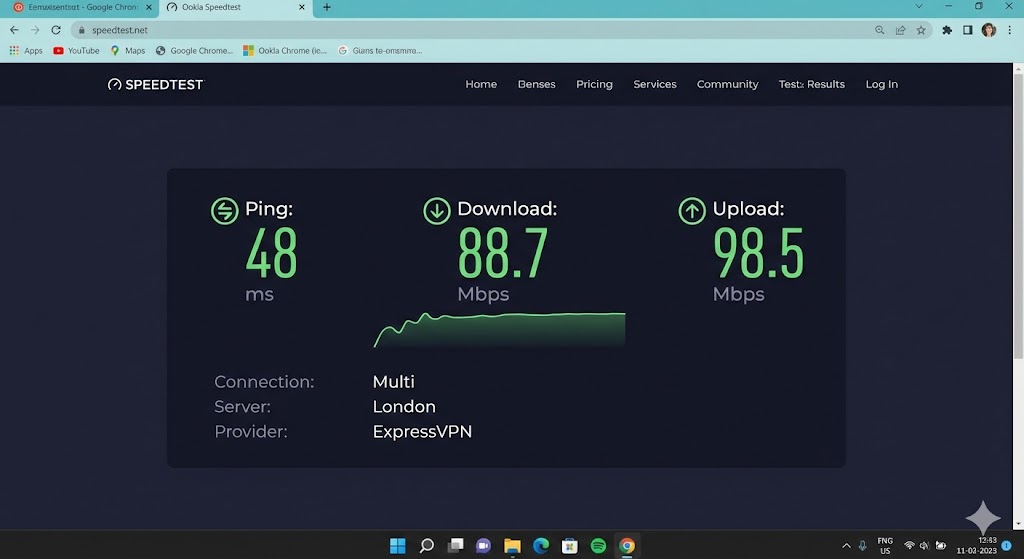Click the scrollbar down arrow
The image size is (1024, 559).
tap(1018, 524)
